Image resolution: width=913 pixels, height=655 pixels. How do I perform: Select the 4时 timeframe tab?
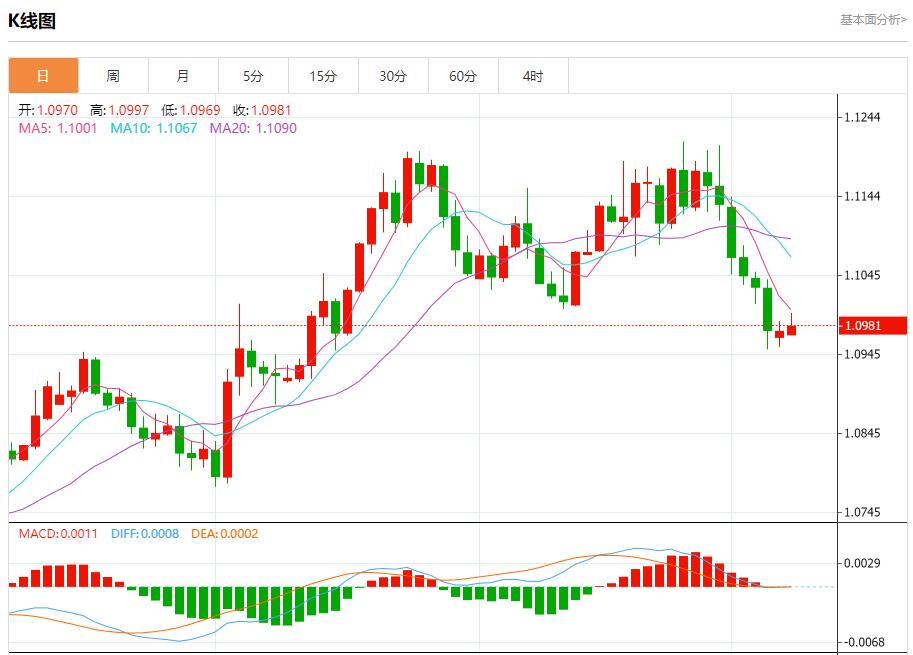coord(533,76)
